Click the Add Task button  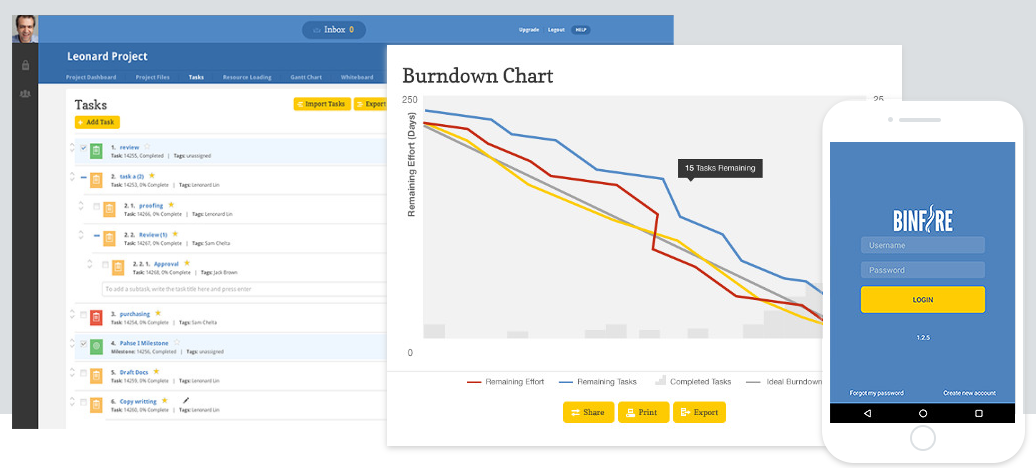click(97, 122)
